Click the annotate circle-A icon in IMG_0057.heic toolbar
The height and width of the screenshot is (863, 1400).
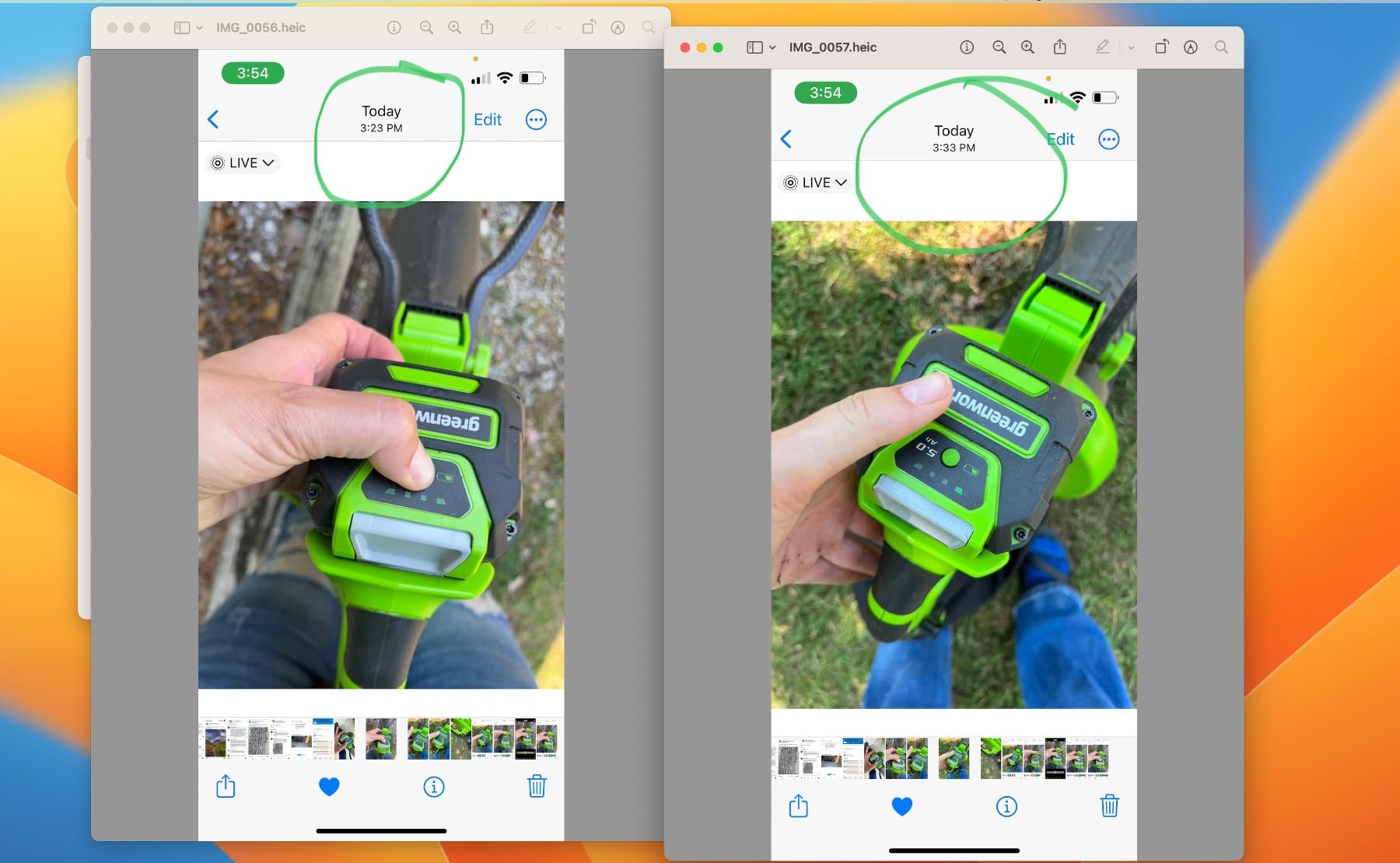tap(1191, 47)
